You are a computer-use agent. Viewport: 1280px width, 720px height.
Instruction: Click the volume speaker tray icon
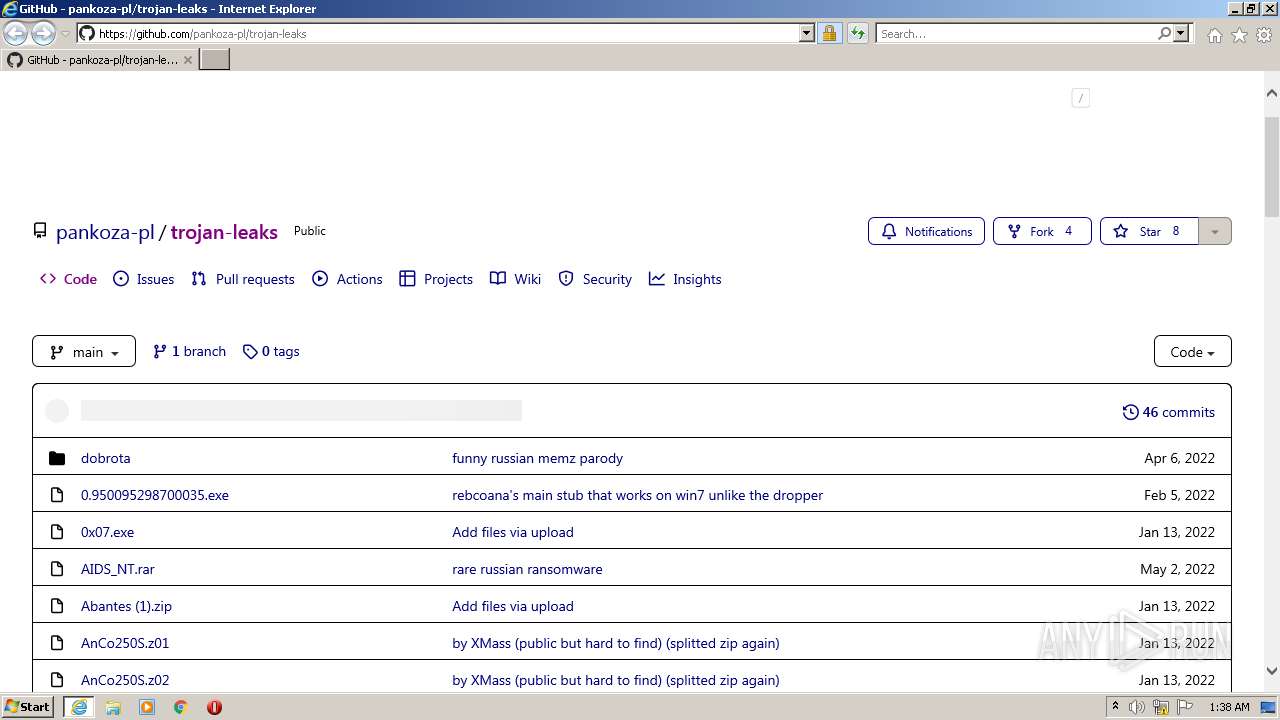1137,707
